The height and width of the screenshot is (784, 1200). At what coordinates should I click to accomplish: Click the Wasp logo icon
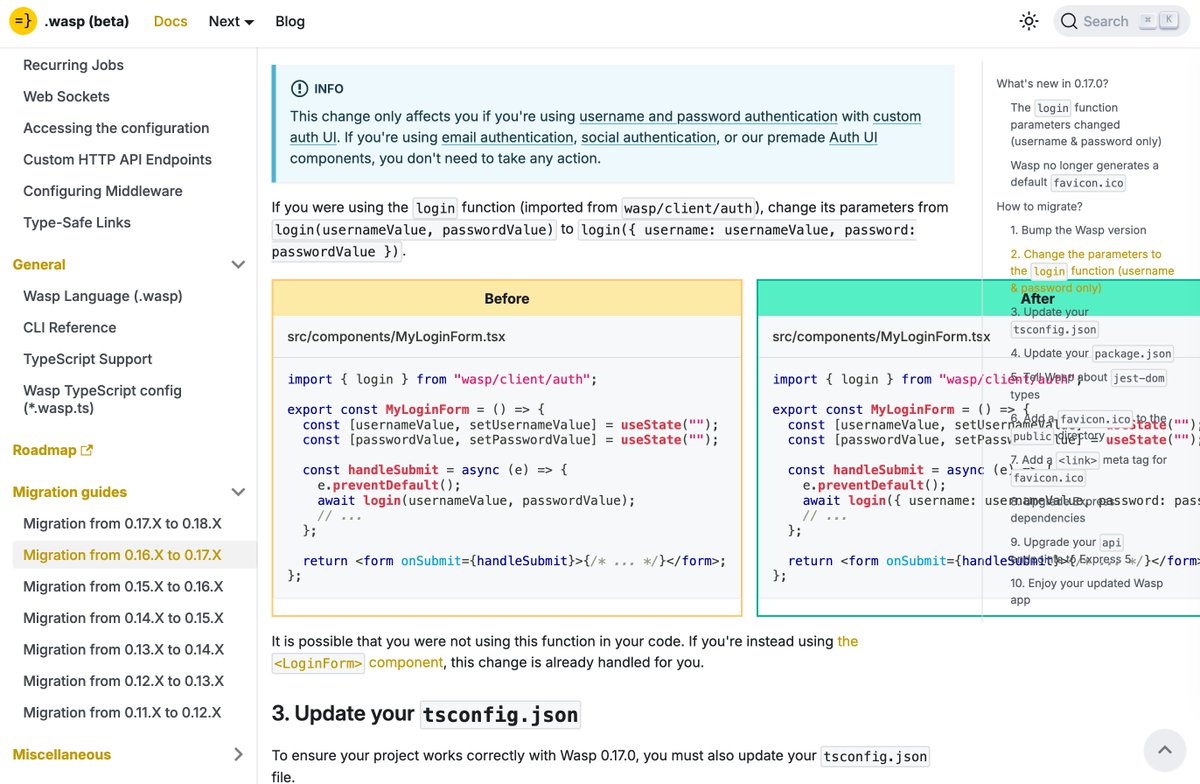pos(23,21)
